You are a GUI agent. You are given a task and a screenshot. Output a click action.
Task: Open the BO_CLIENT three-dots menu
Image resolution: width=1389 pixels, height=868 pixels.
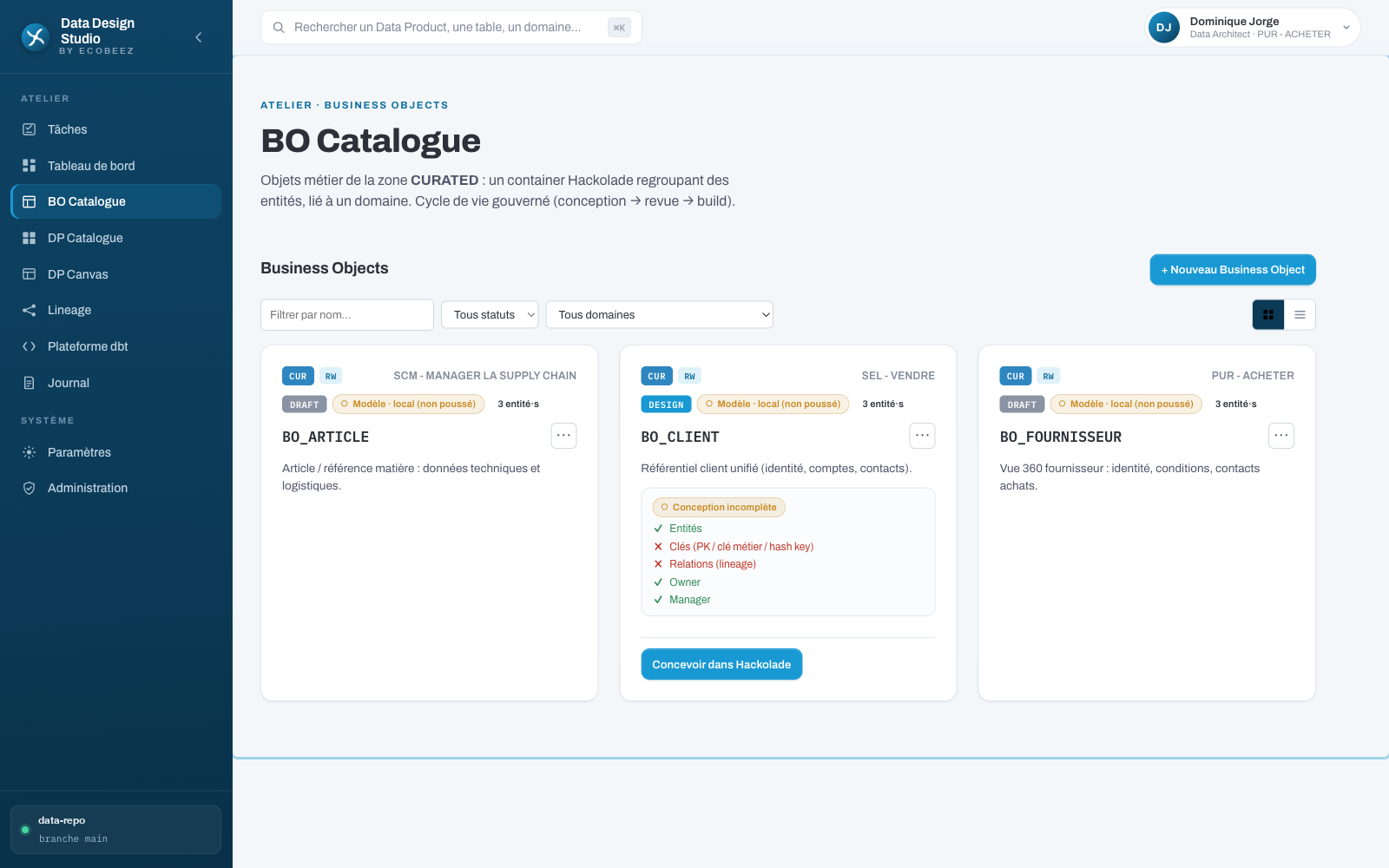(923, 436)
